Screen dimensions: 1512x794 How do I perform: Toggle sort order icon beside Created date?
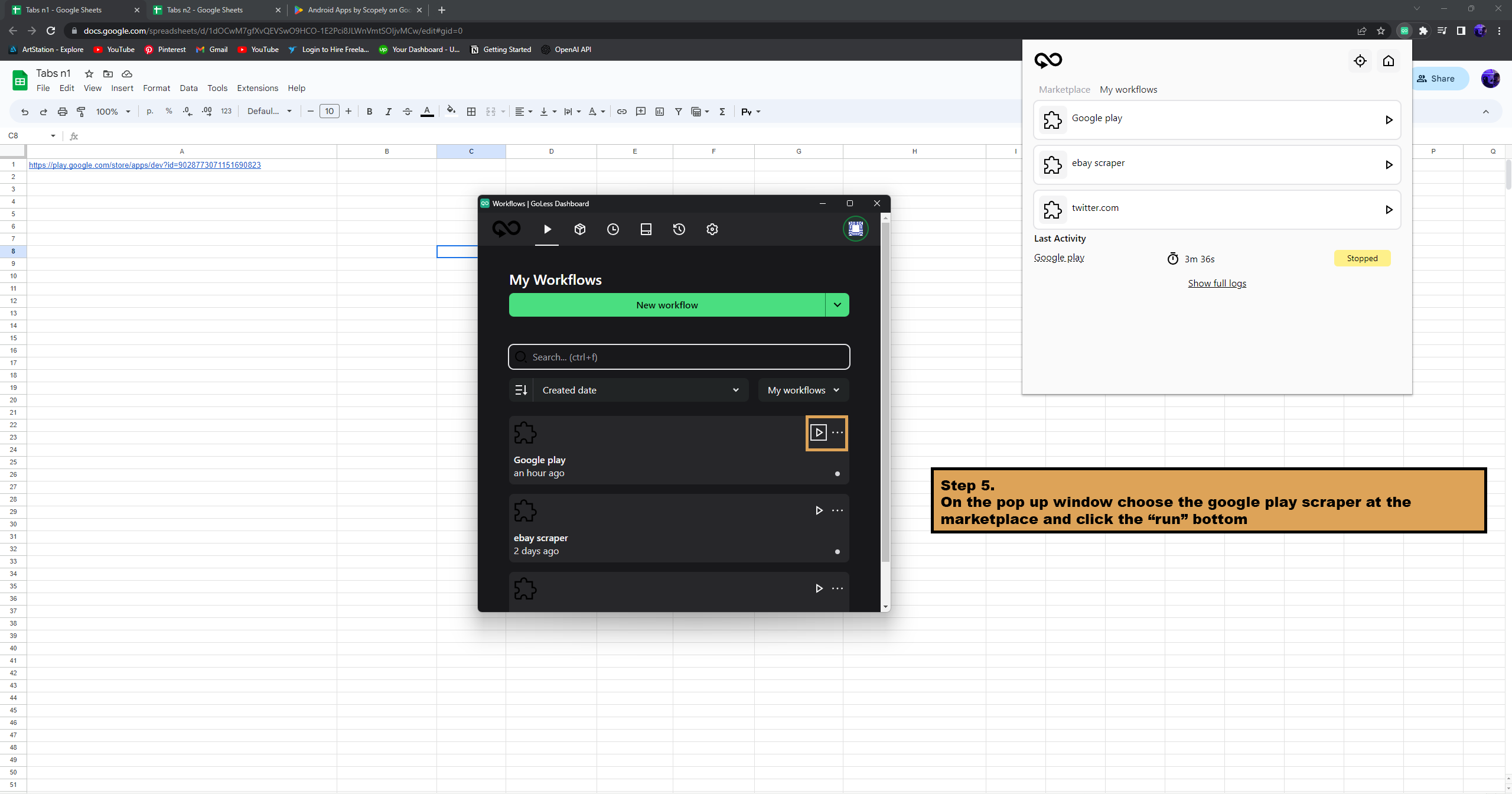pyautogui.click(x=521, y=390)
